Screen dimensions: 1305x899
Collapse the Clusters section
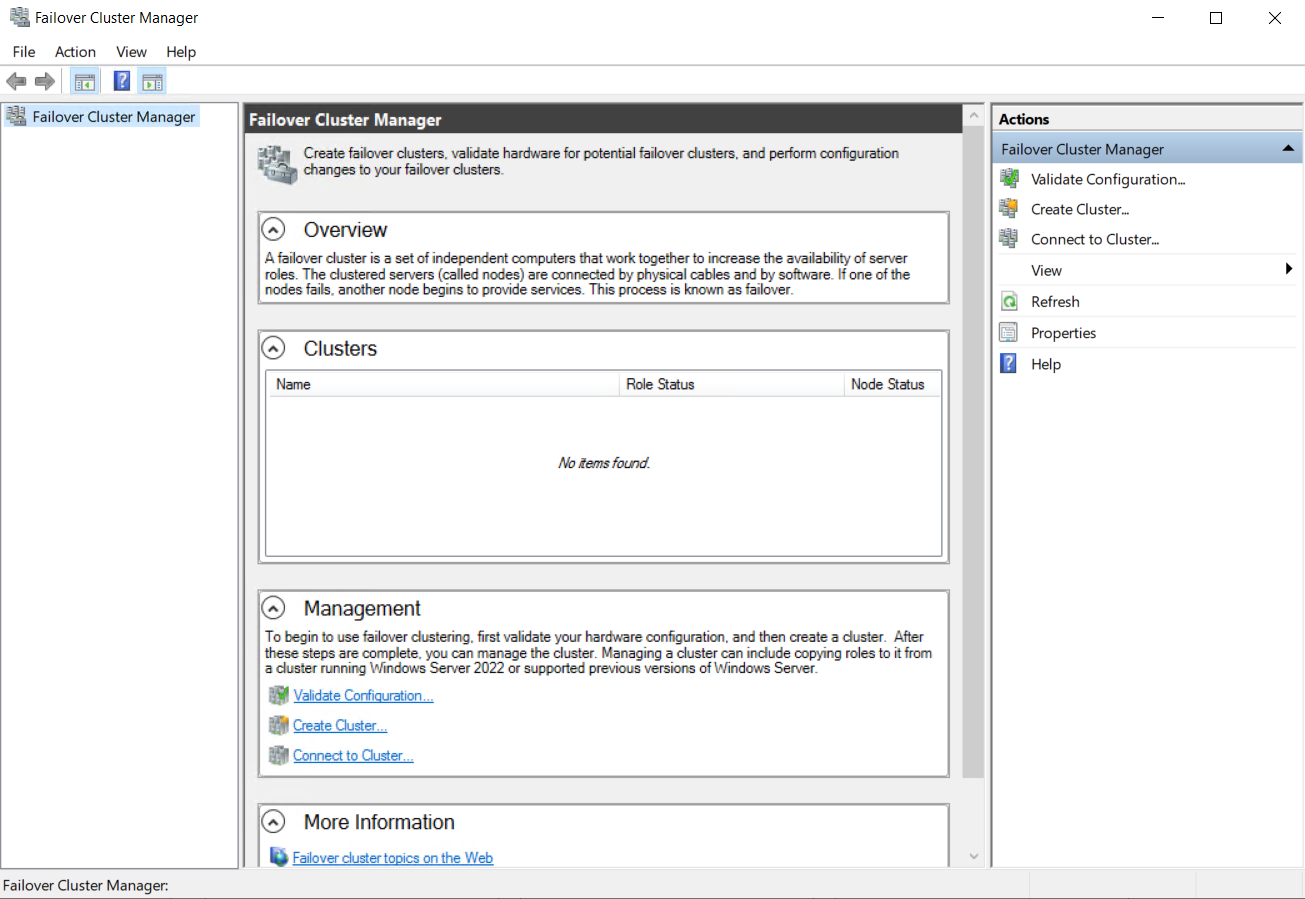tap(273, 349)
